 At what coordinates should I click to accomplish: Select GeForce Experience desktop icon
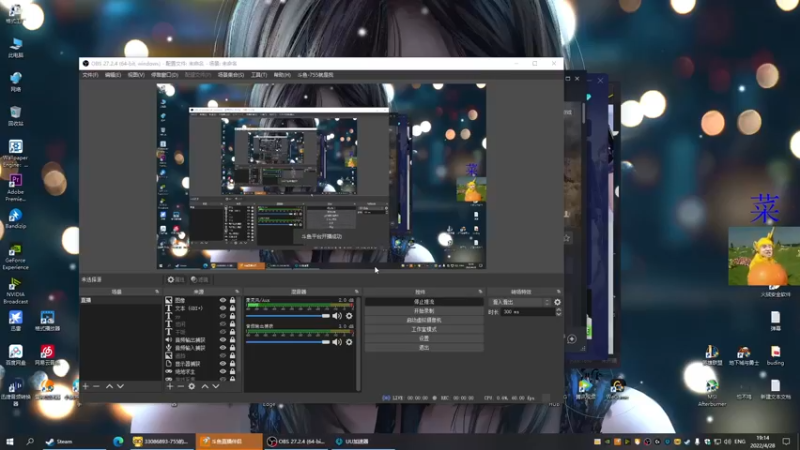click(x=15, y=257)
